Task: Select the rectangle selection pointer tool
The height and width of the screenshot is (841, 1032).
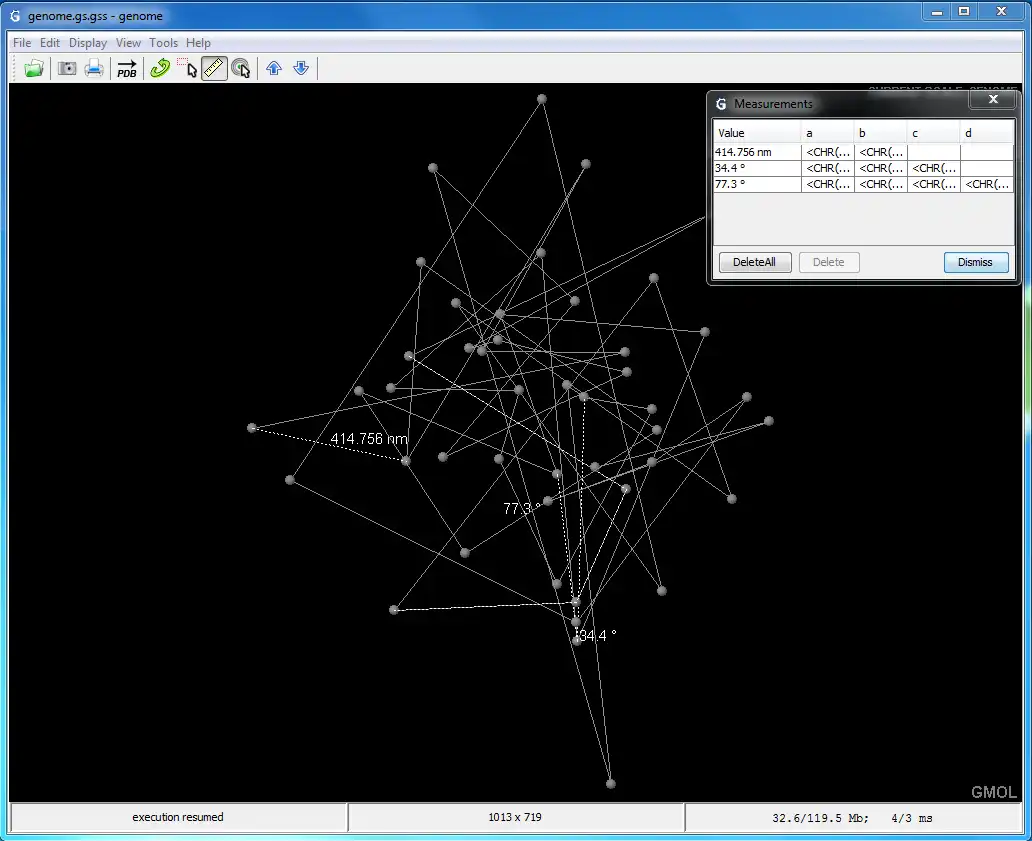Action: click(x=188, y=68)
